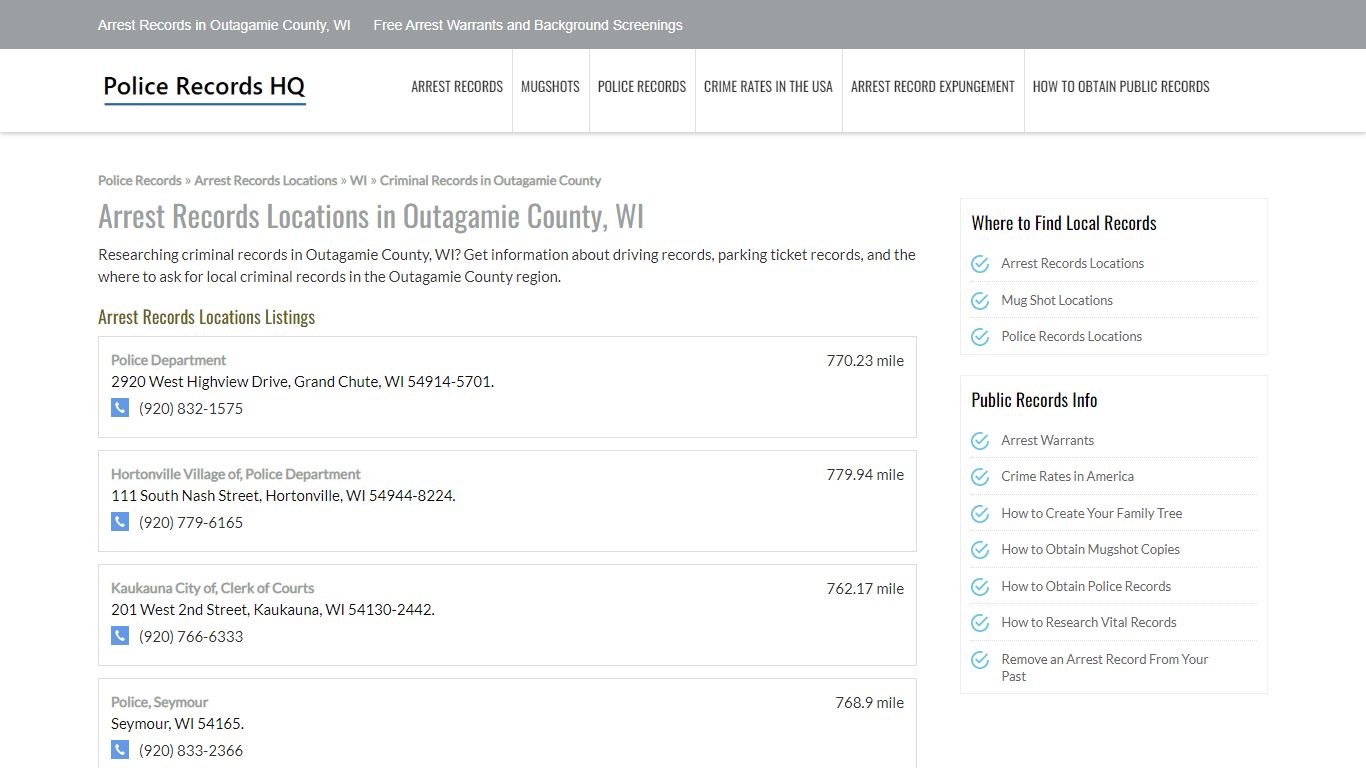Click Free Arrest Warrants and Background Screenings link
Image resolution: width=1366 pixels, height=768 pixels.
528,25
